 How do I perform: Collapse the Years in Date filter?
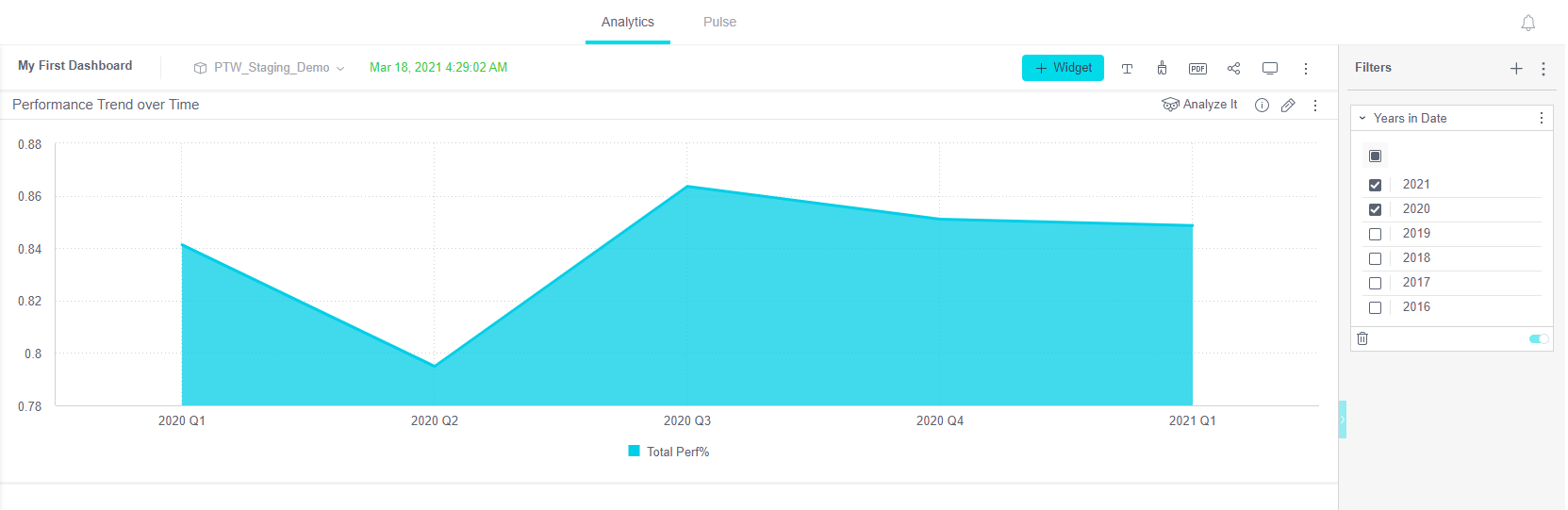point(1362,118)
